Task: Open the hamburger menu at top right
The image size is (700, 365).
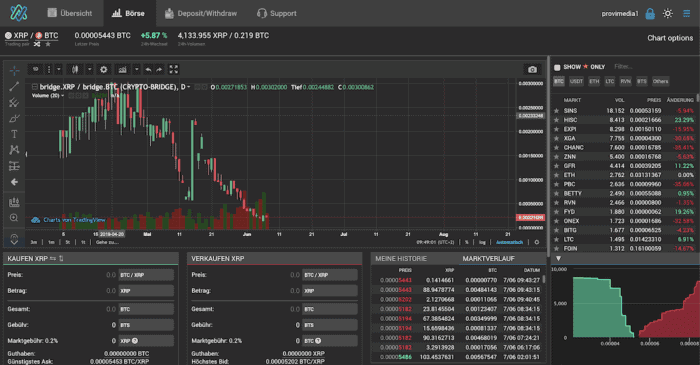Action: coord(687,14)
